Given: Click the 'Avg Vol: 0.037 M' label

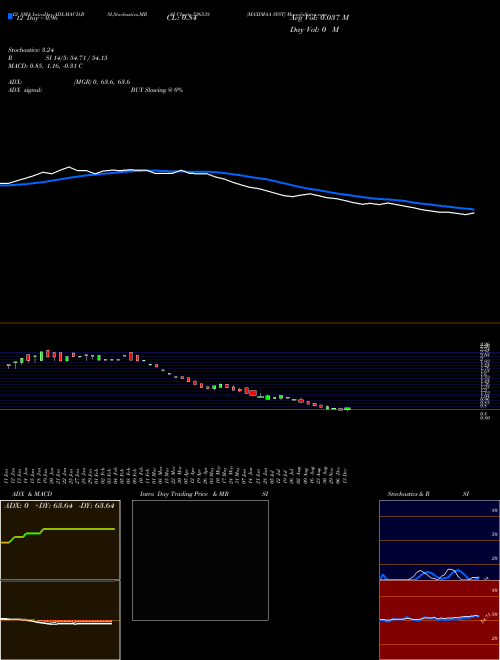Looking at the screenshot, I should click(x=319, y=18).
